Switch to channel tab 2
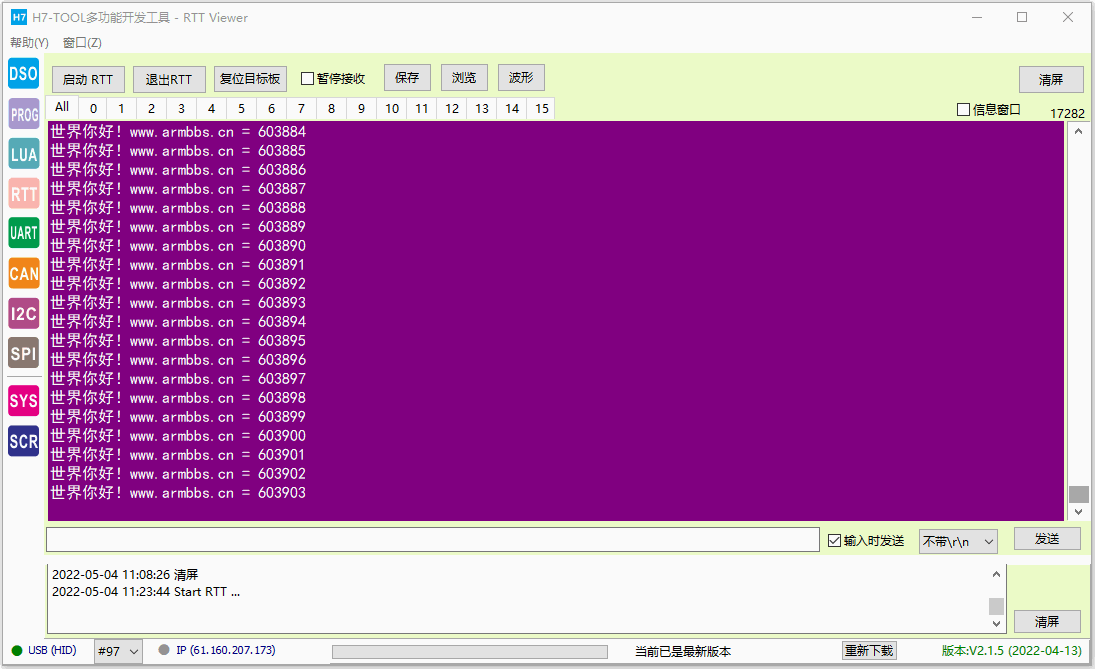Viewport: 1095px width, 669px height. [152, 108]
